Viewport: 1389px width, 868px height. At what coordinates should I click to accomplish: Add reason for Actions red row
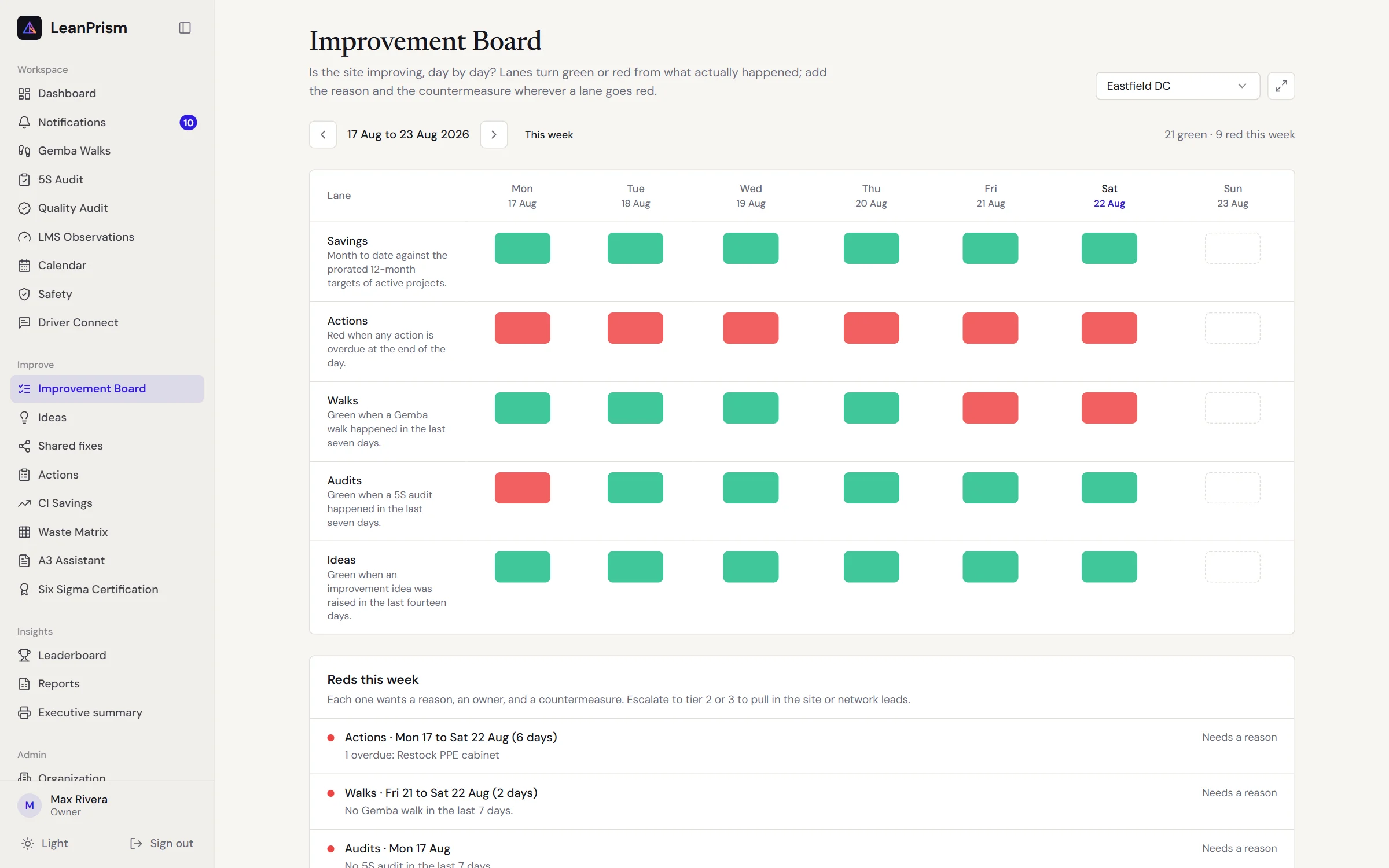pyautogui.click(x=1239, y=737)
